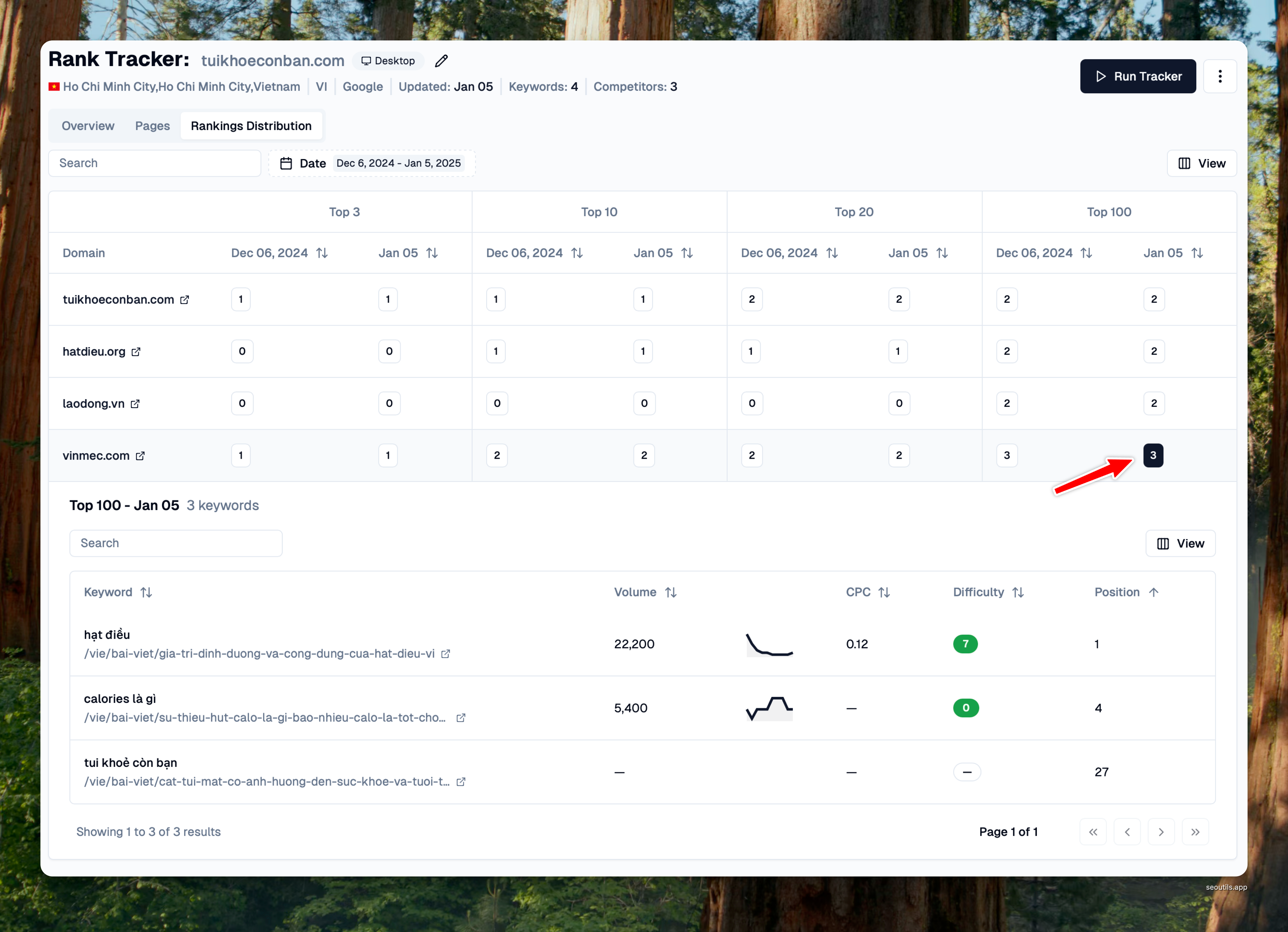Open the calories là gì URL external link
The width and height of the screenshot is (1288, 932).
tap(461, 718)
